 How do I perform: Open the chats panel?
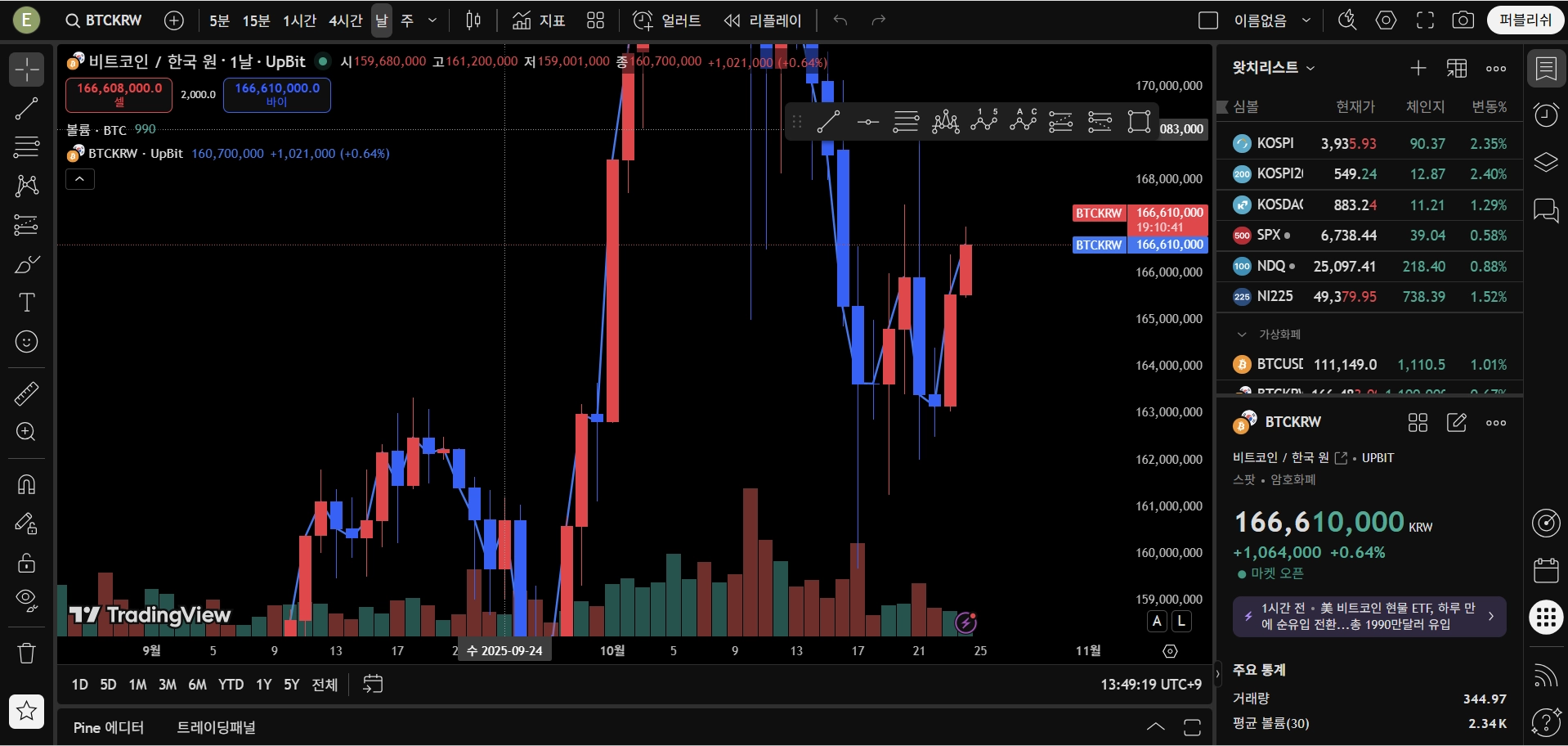coord(1546,210)
